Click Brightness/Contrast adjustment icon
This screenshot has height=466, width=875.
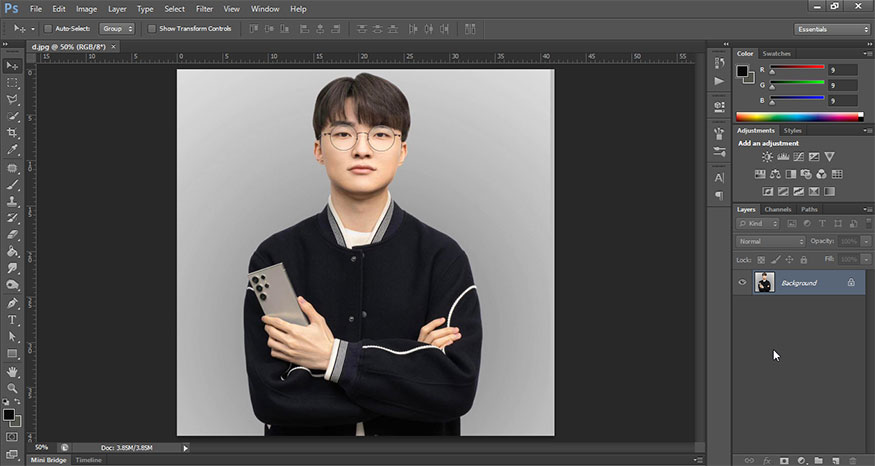pos(767,157)
